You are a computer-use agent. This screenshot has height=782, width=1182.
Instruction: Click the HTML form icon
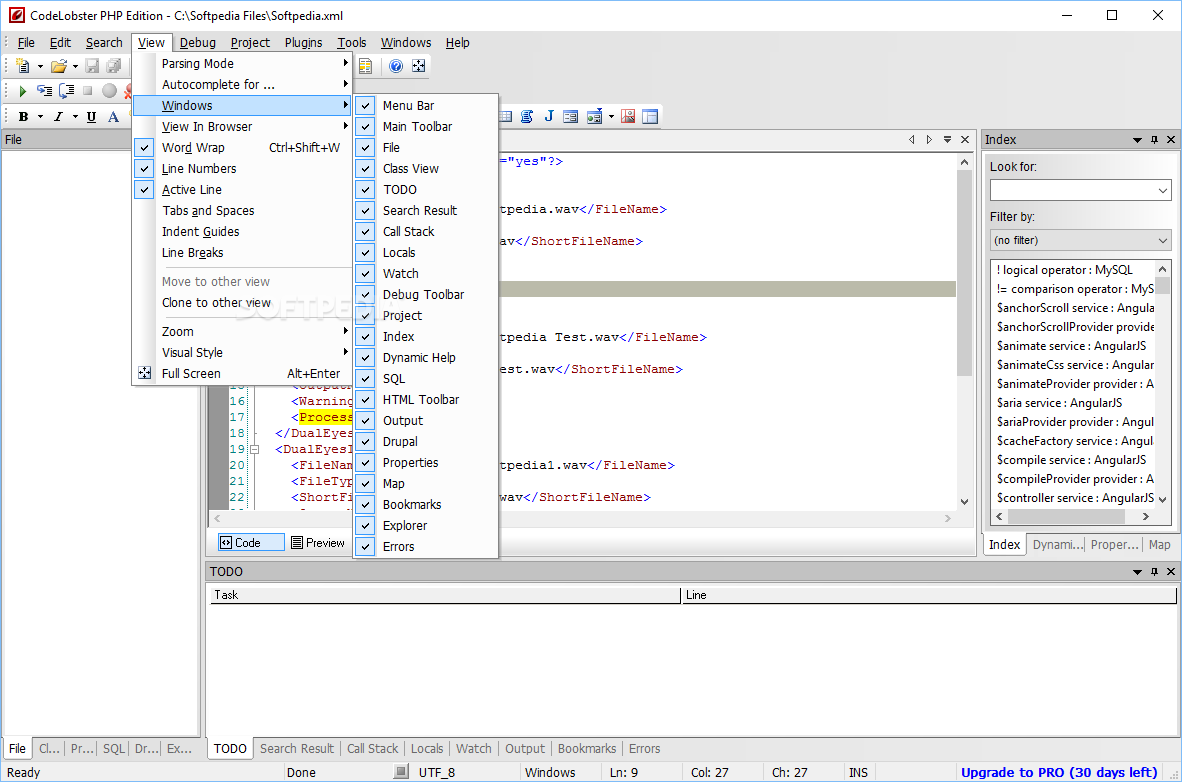[571, 116]
